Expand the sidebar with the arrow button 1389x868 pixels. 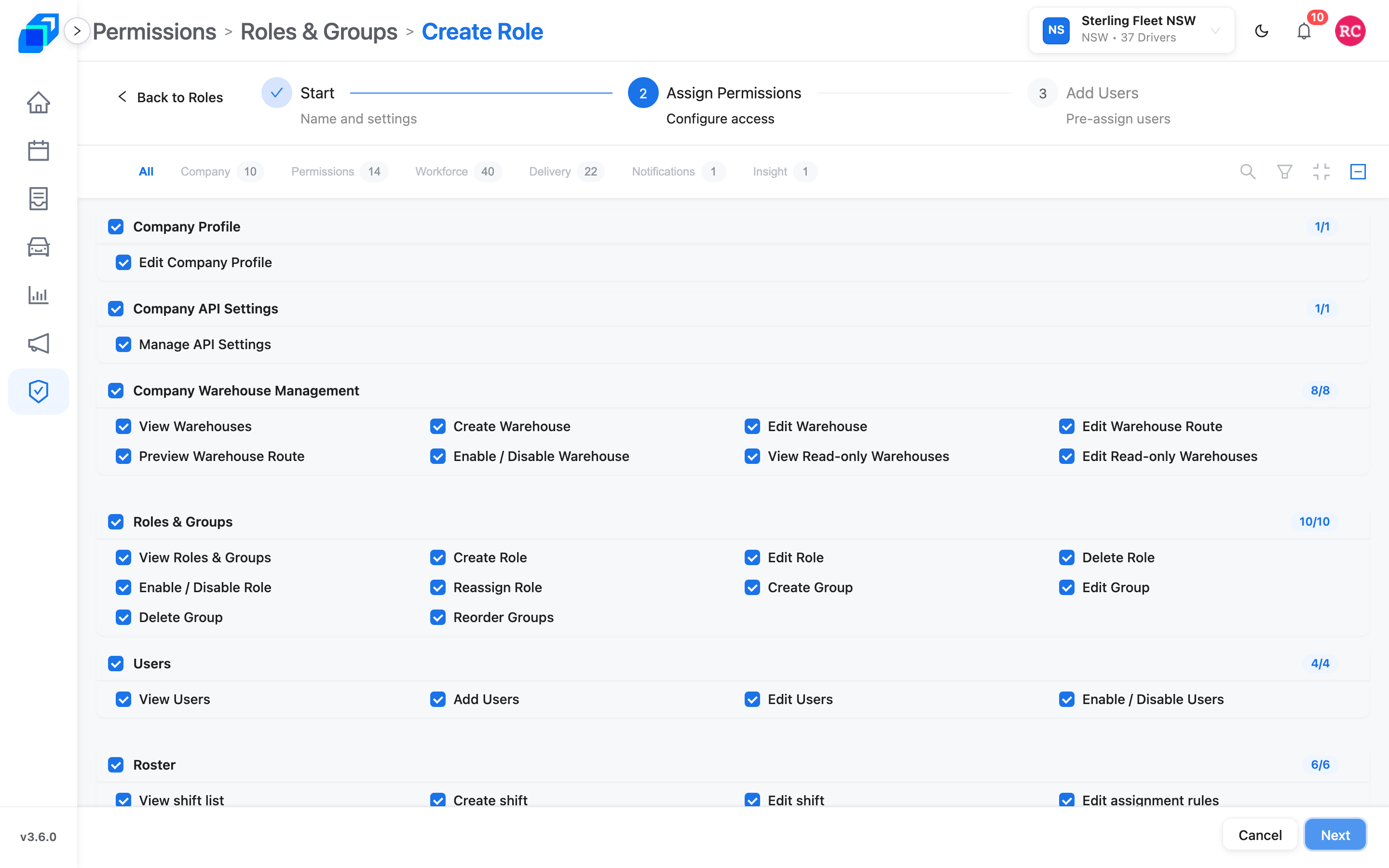[x=77, y=31]
